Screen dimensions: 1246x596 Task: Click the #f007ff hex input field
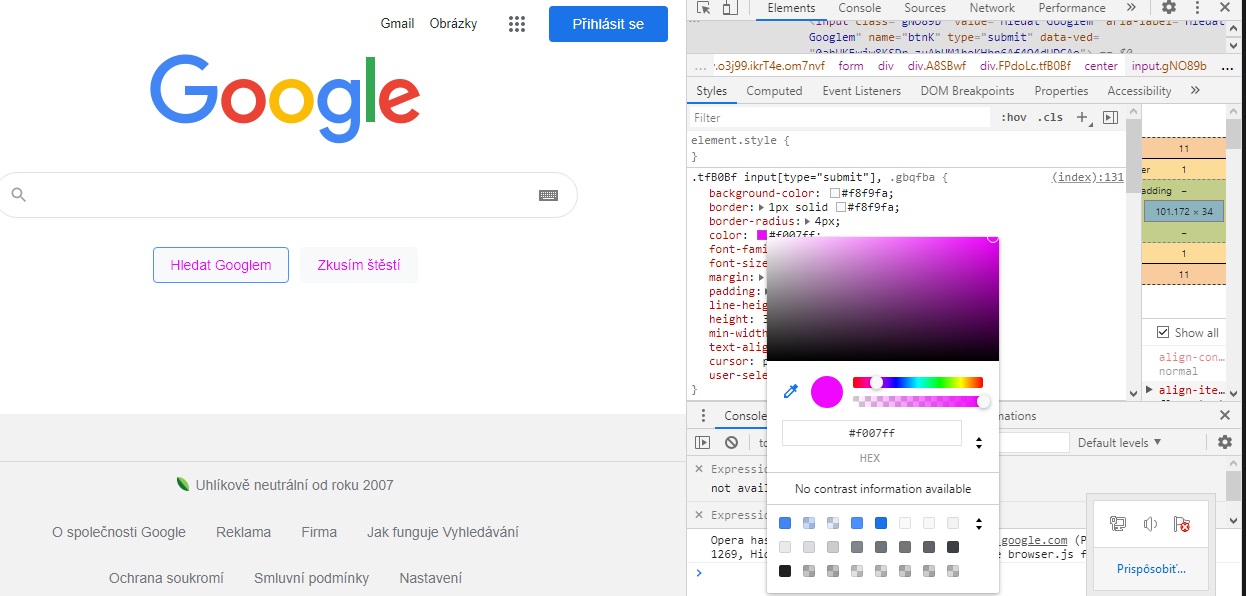pos(871,433)
